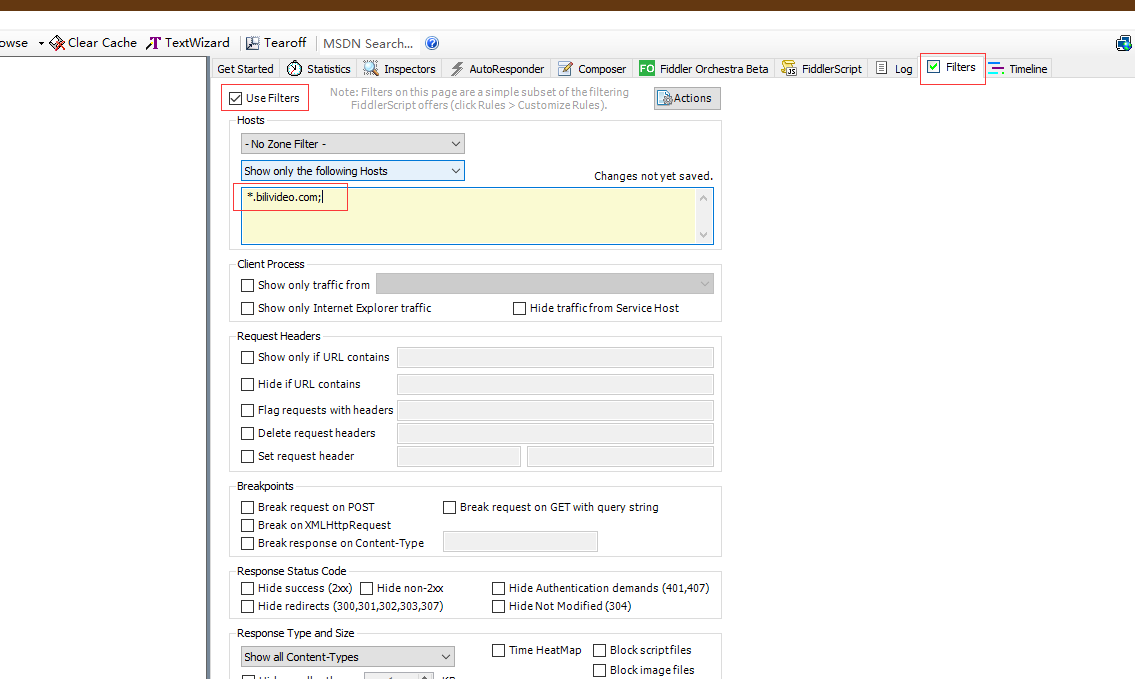The image size is (1135, 679).
Task: Check Show only Internet Explorer traffic
Action: click(x=248, y=308)
